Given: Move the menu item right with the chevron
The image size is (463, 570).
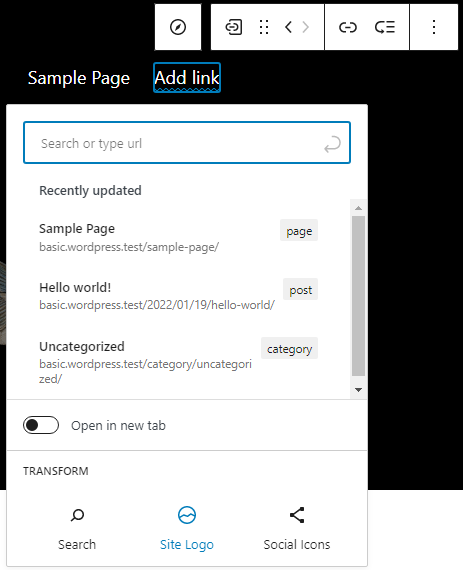Looking at the screenshot, I should coord(306,27).
